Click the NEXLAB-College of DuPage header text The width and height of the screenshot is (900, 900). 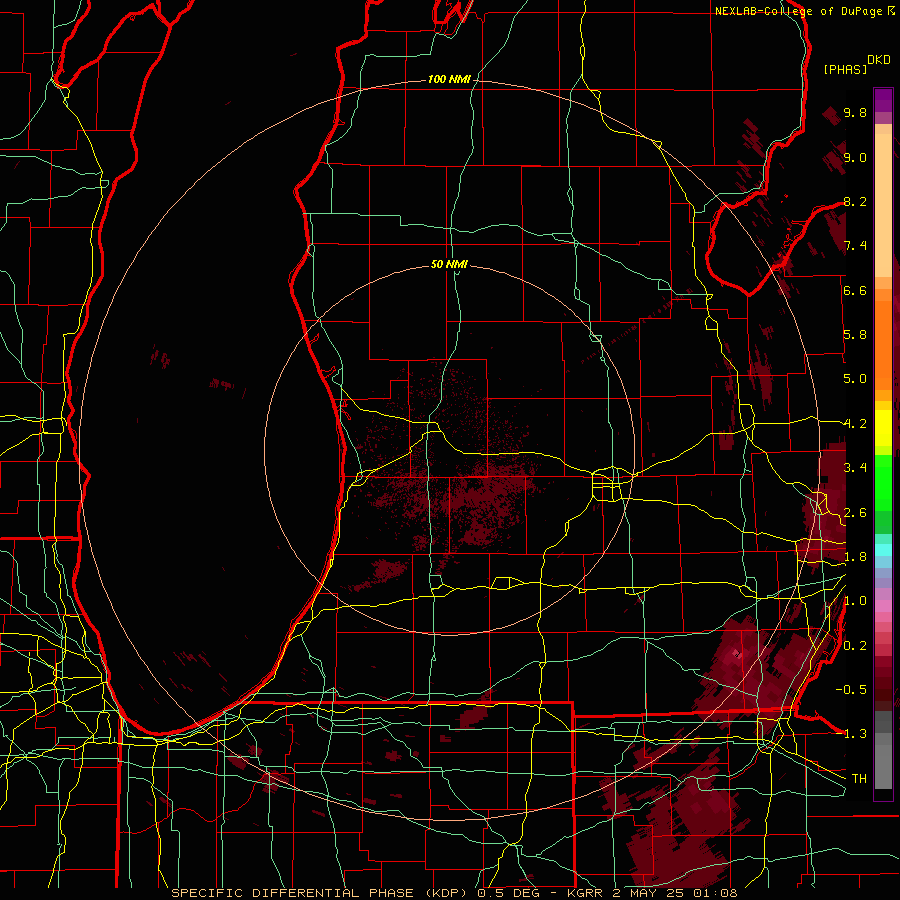click(x=800, y=11)
